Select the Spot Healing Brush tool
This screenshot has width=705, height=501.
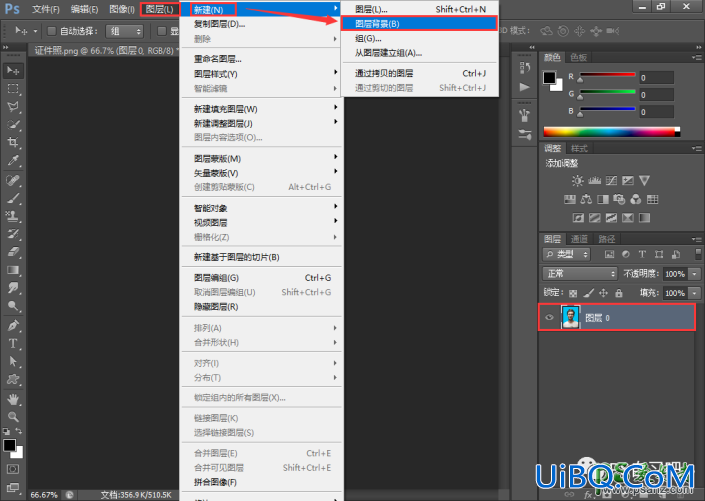pos(13,180)
